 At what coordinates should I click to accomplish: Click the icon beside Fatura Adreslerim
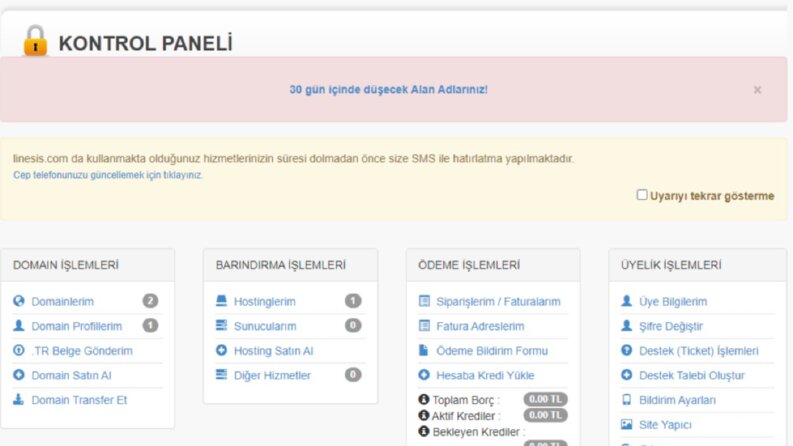pyautogui.click(x=424, y=326)
